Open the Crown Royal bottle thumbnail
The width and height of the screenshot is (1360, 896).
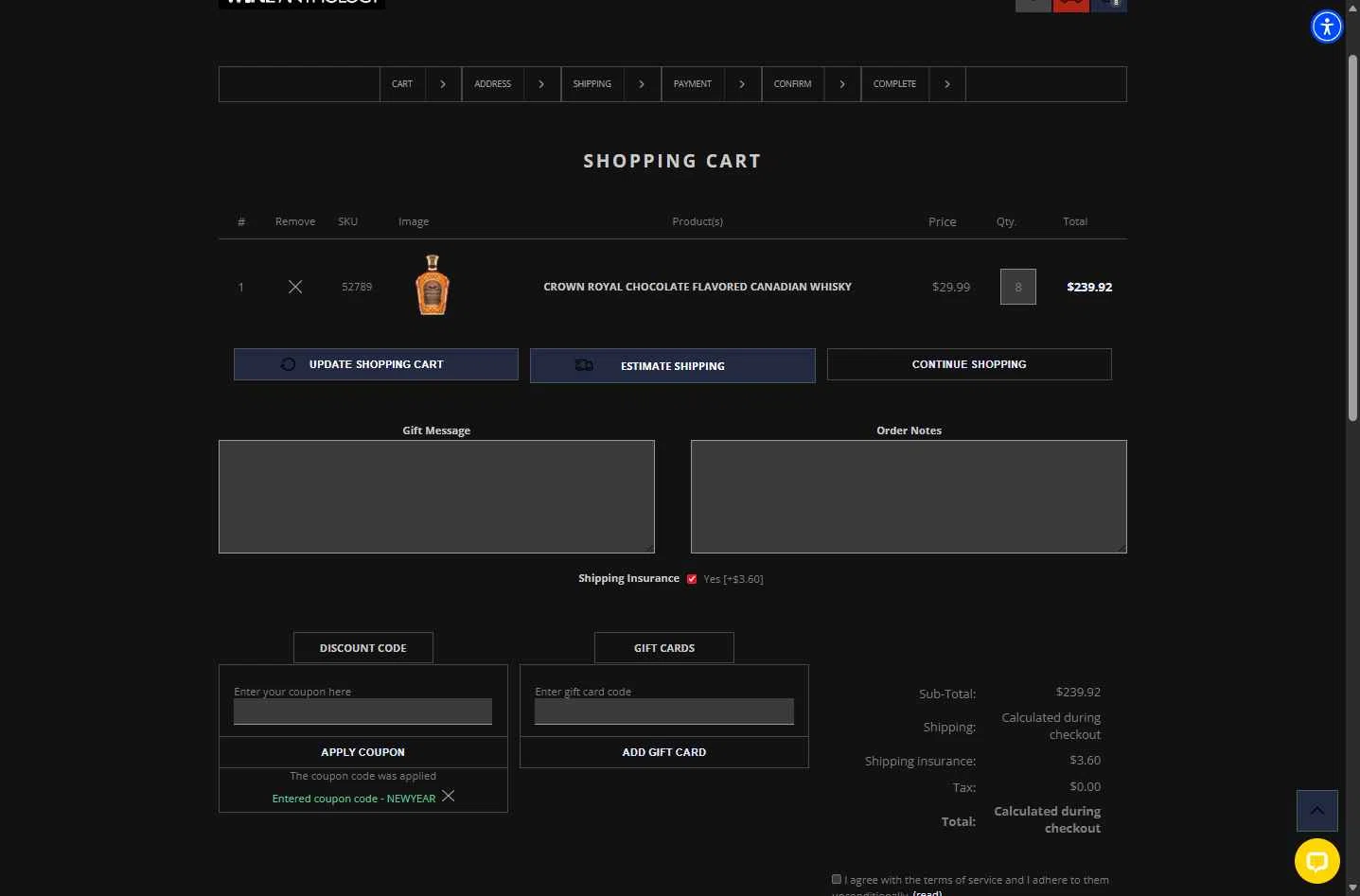(x=433, y=285)
